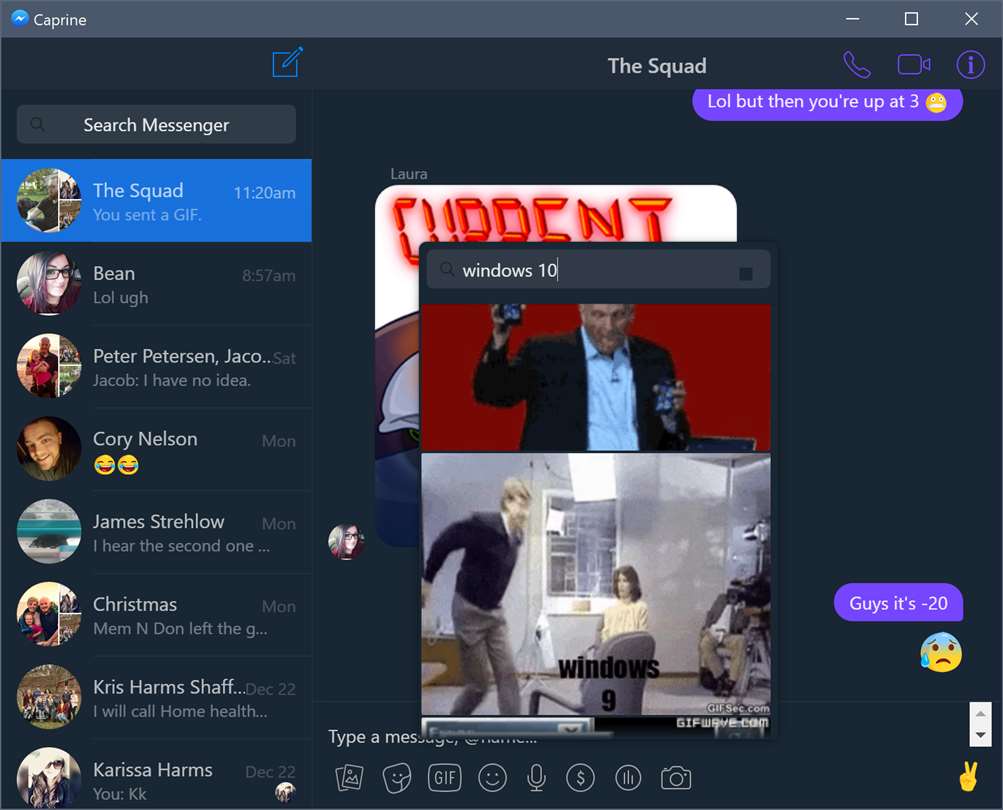The image size is (1003, 810).
Task: Compose a new message with pencil icon
Action: tap(287, 62)
